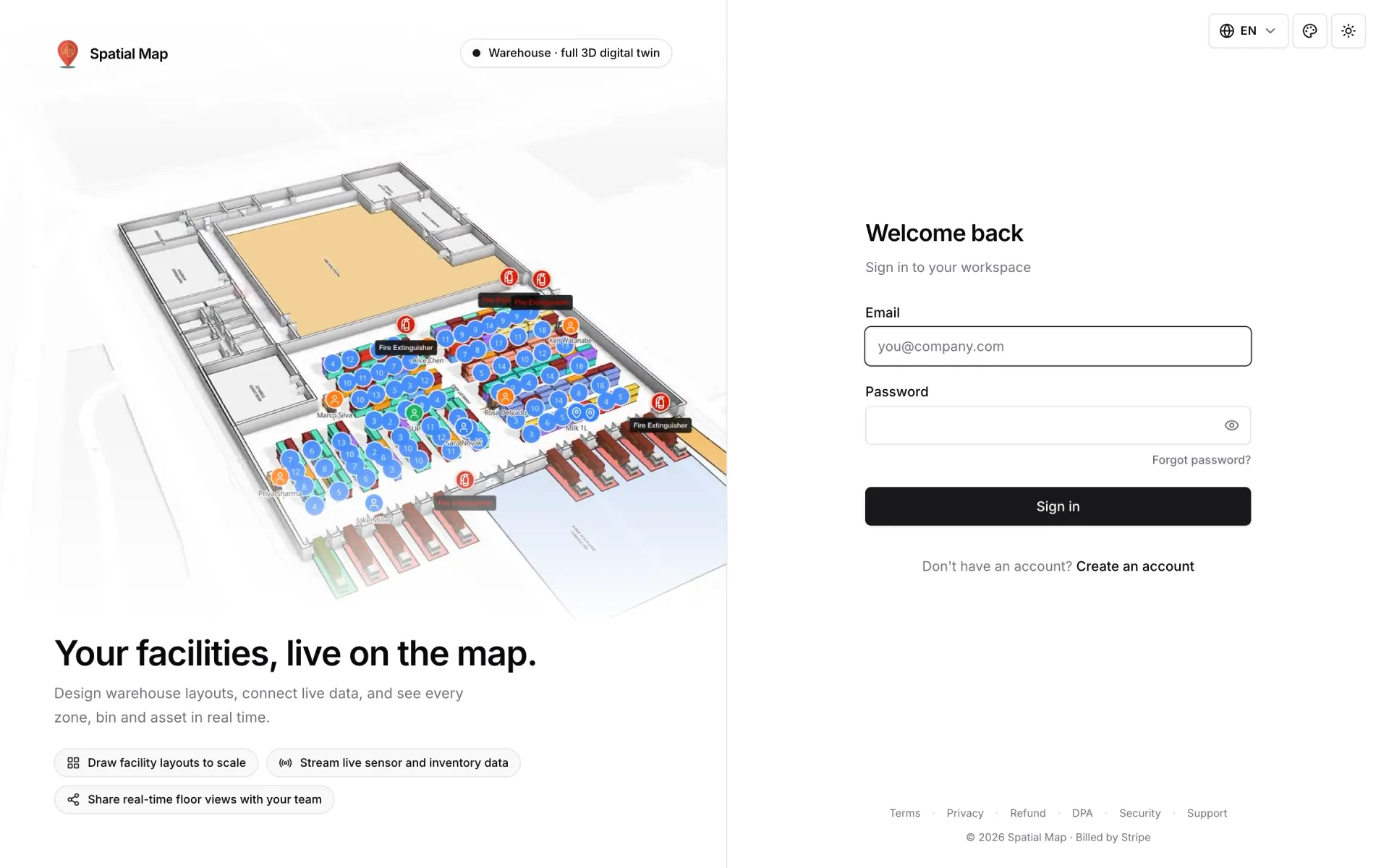Open the Security footer link

coord(1139,813)
